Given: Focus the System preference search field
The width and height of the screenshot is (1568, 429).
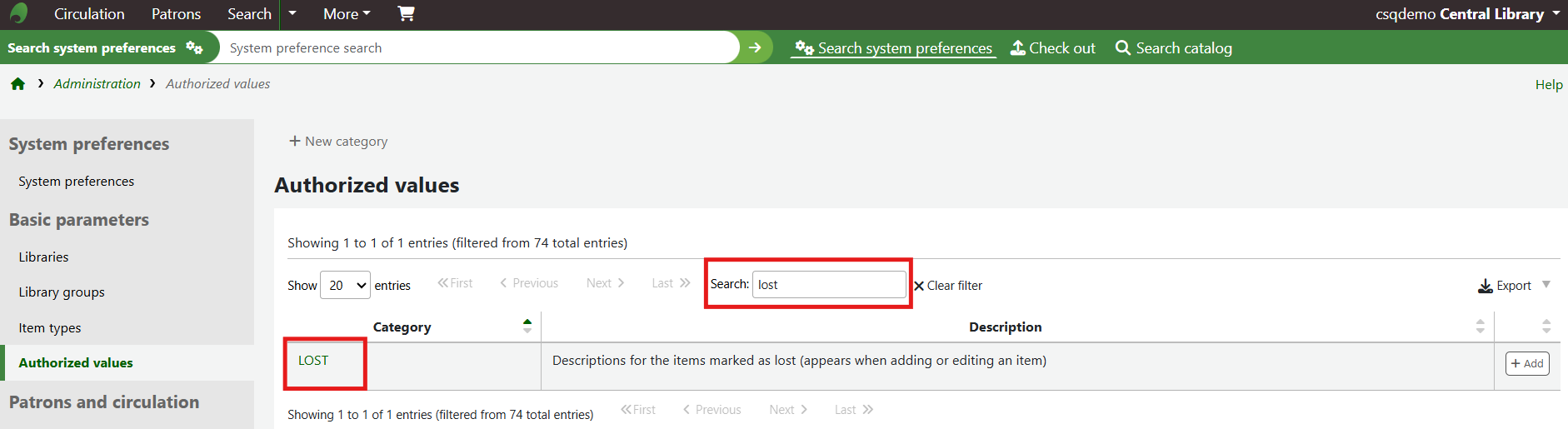Looking at the screenshot, I should click(475, 47).
